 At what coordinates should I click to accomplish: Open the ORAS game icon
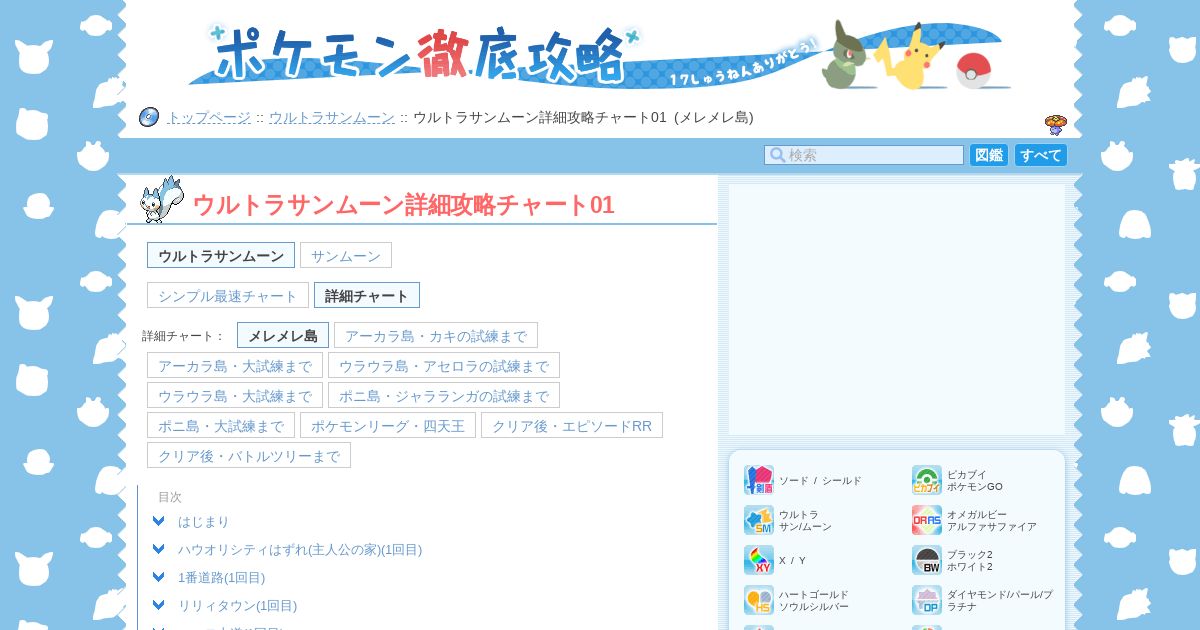click(927, 520)
